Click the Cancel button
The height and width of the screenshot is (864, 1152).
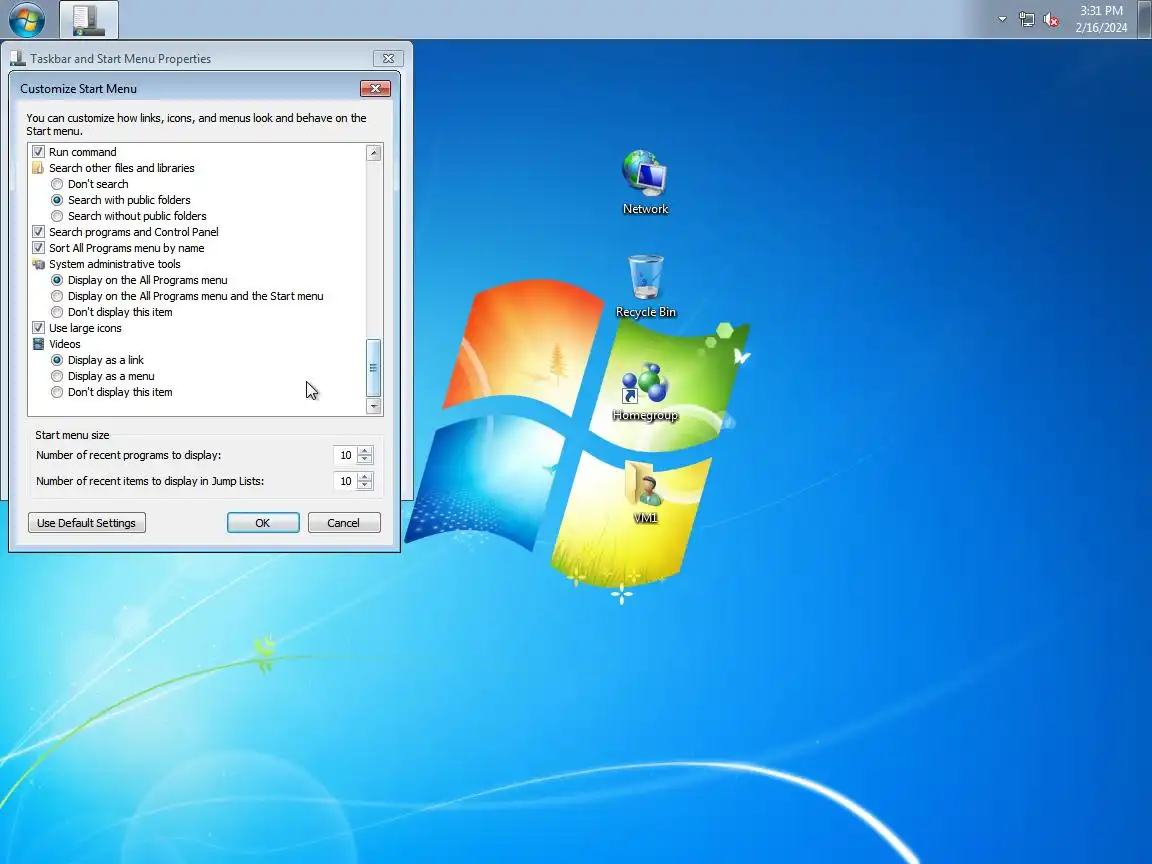pyautogui.click(x=344, y=523)
